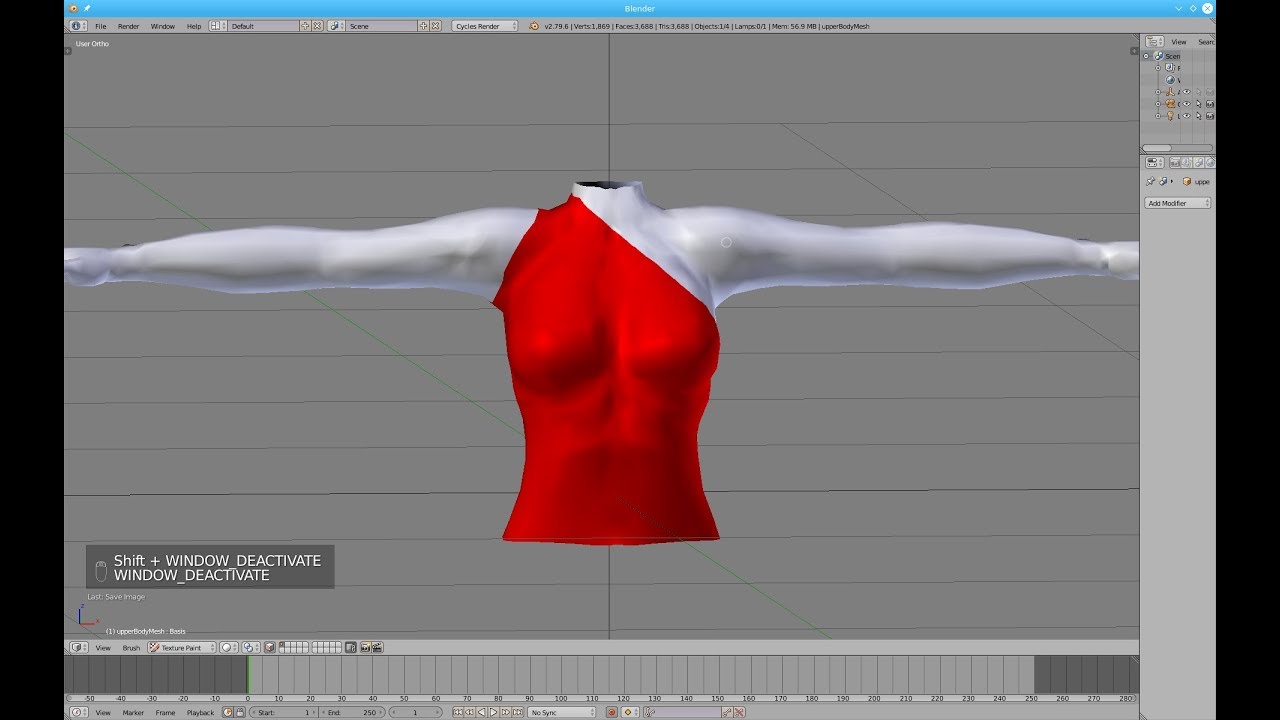
Task: Add a new scene with plus icon
Action: [423, 26]
